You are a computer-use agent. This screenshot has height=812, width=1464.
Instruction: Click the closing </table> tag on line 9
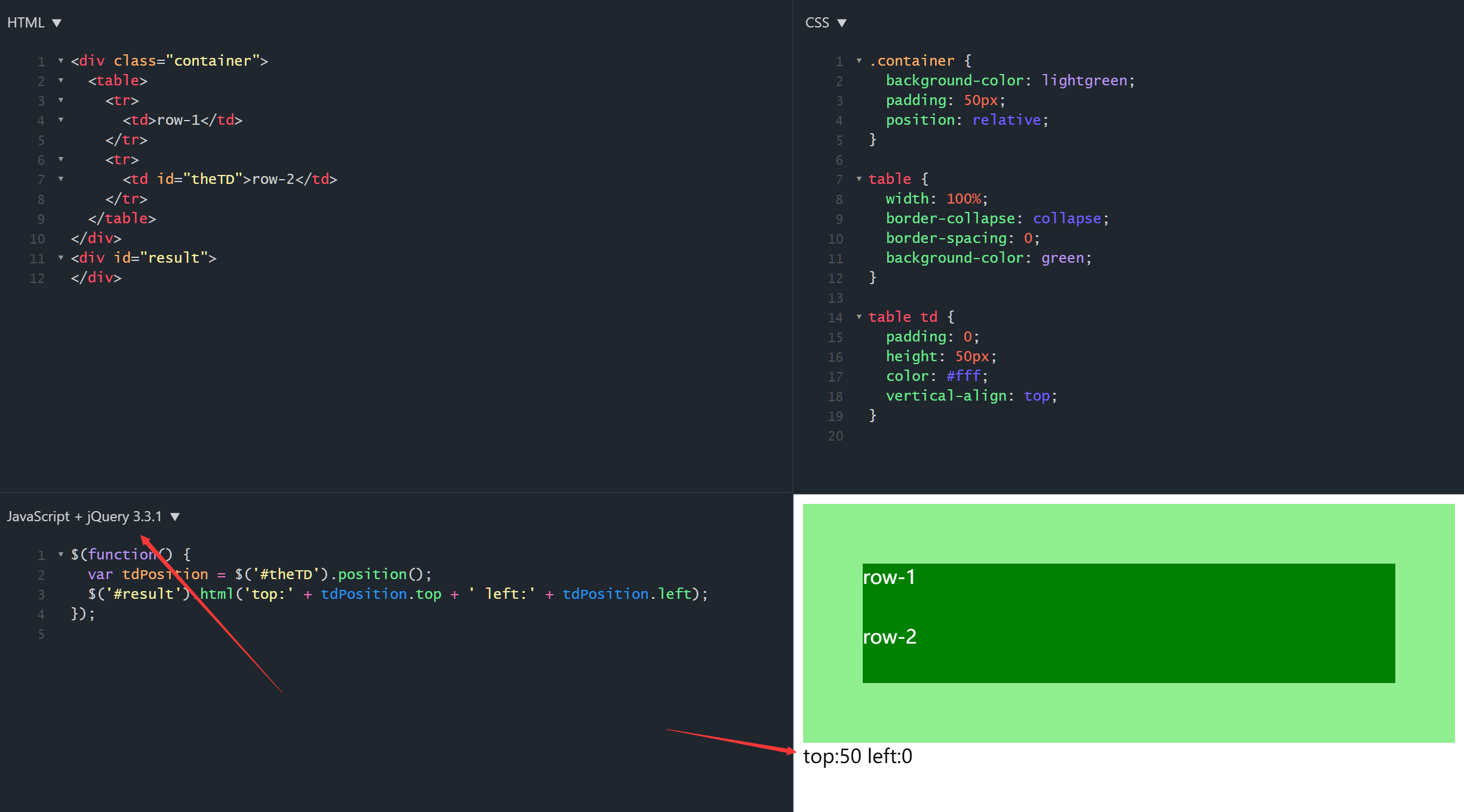122,219
